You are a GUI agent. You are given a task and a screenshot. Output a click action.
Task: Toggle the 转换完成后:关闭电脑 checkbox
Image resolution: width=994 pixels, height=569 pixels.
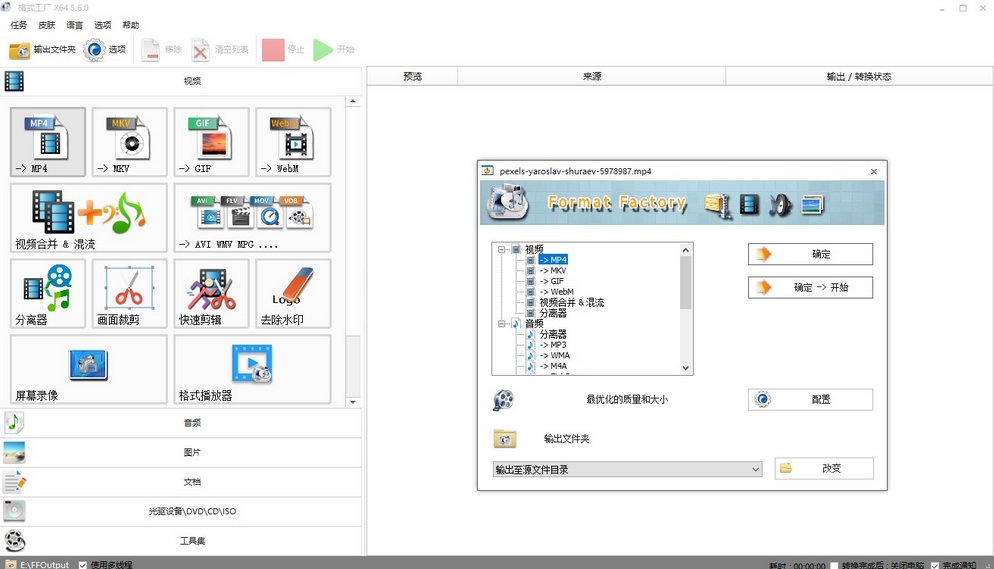pyautogui.click(x=834, y=565)
